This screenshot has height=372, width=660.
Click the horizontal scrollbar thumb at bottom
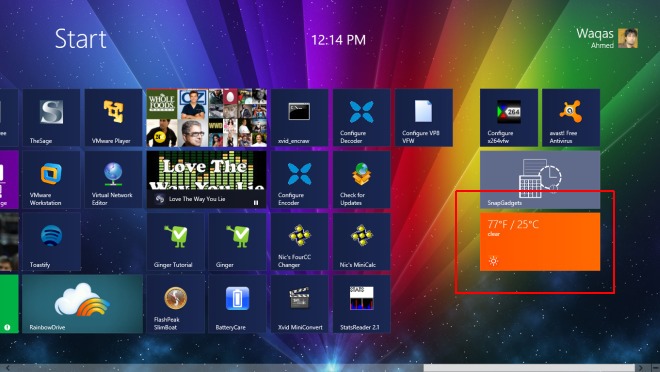529,368
